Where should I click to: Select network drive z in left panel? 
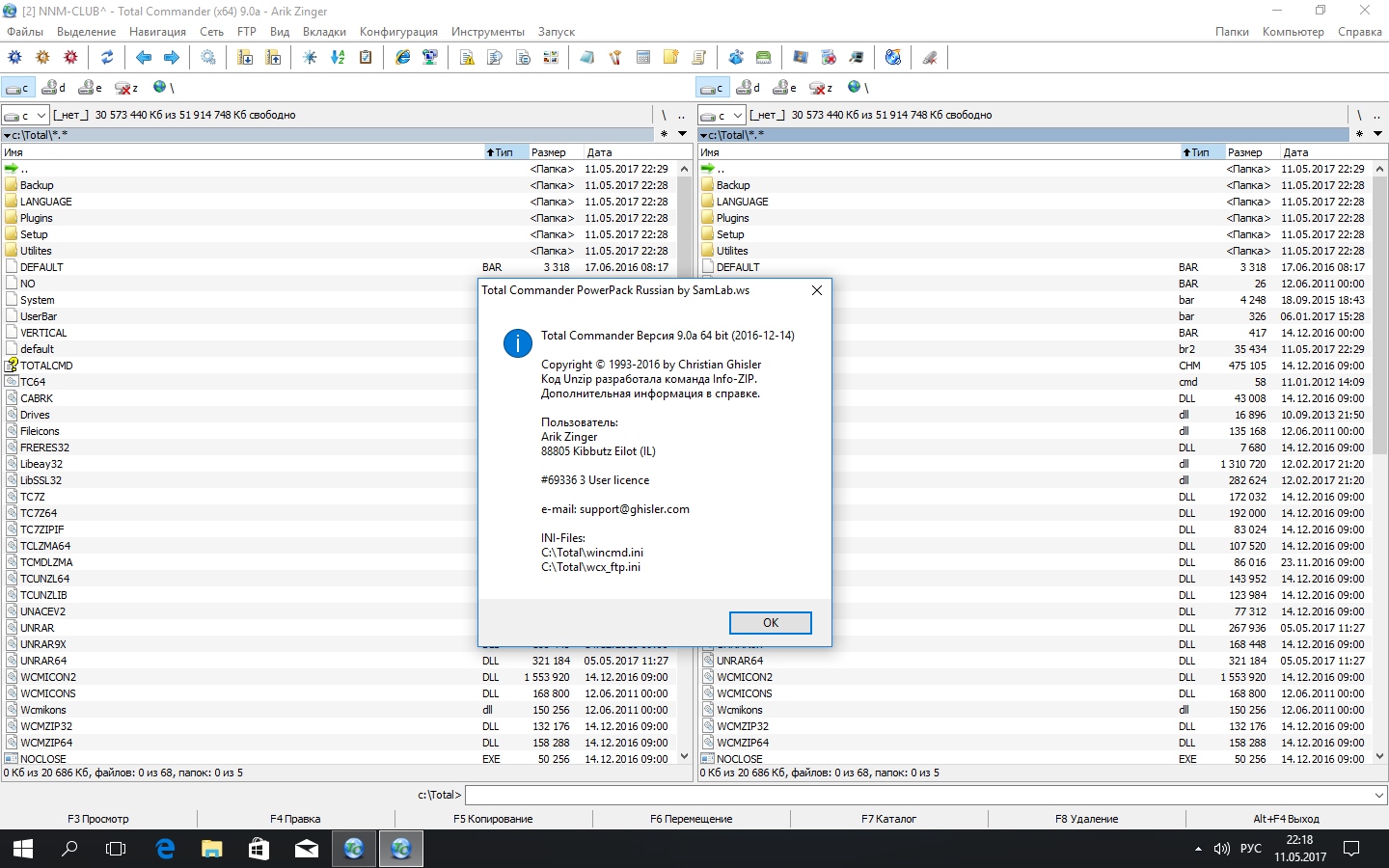[x=126, y=88]
